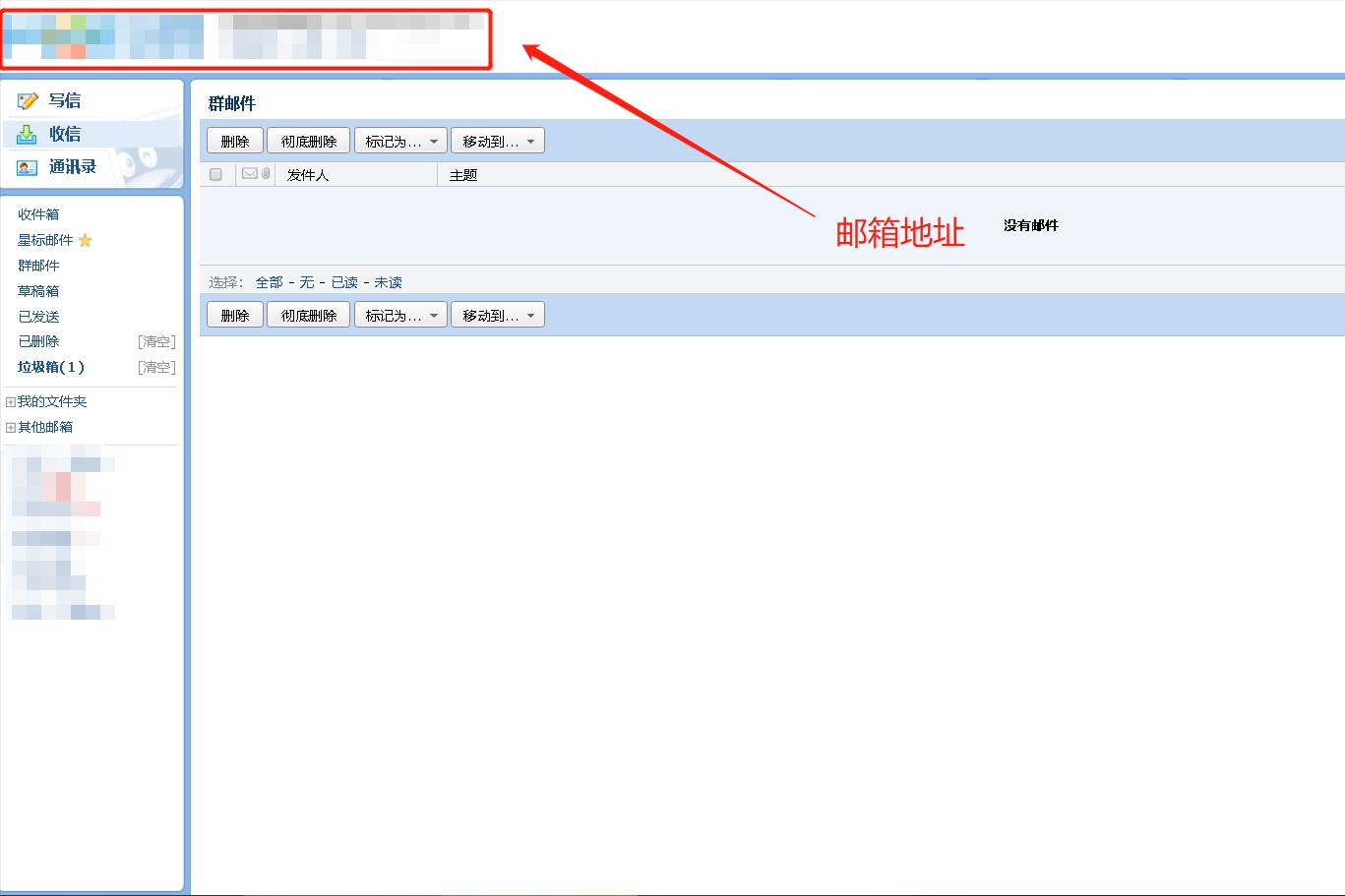Expand the 其他邮箱 tree
The image size is (1345, 896).
[11, 426]
